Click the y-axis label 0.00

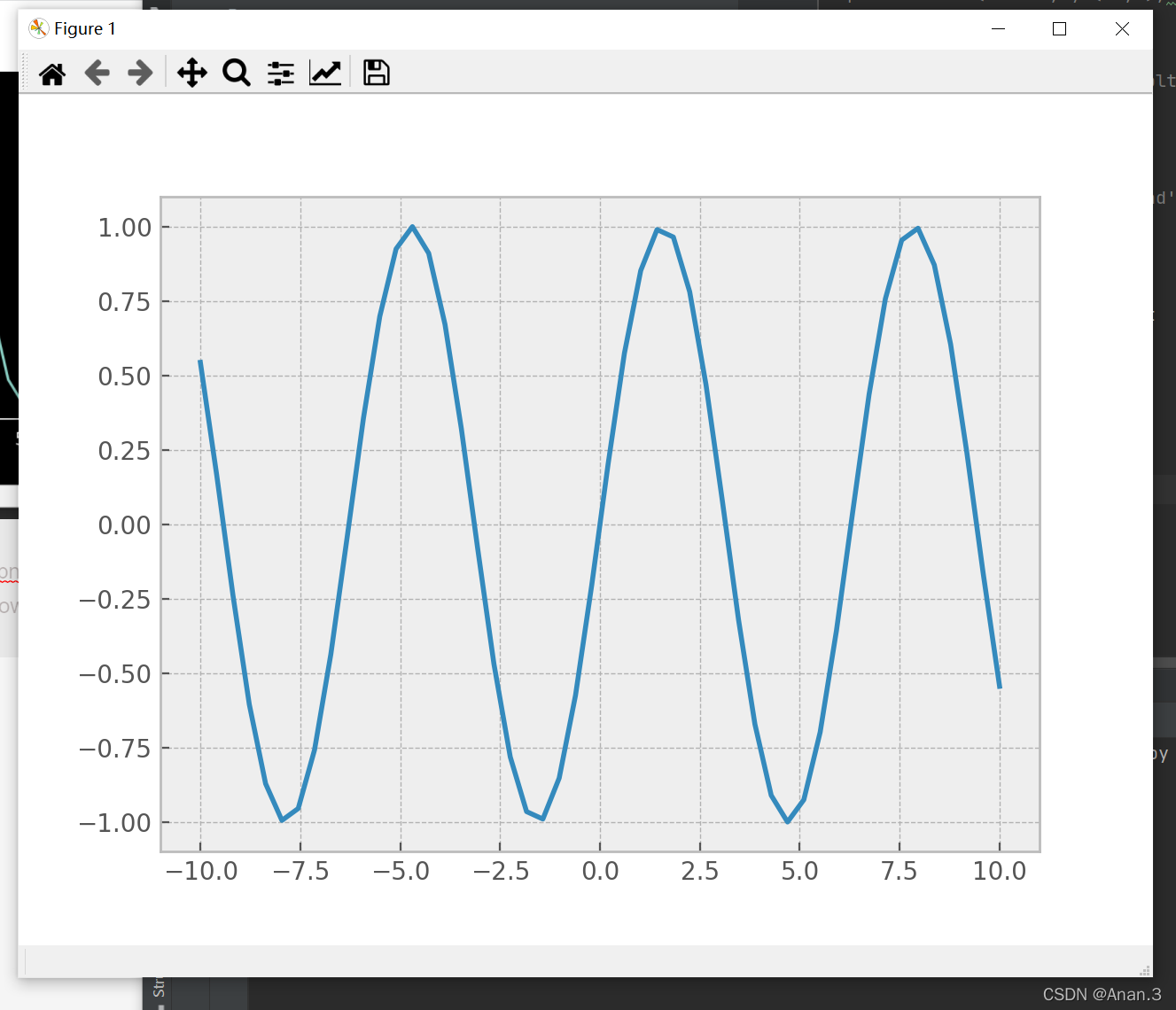click(x=125, y=525)
